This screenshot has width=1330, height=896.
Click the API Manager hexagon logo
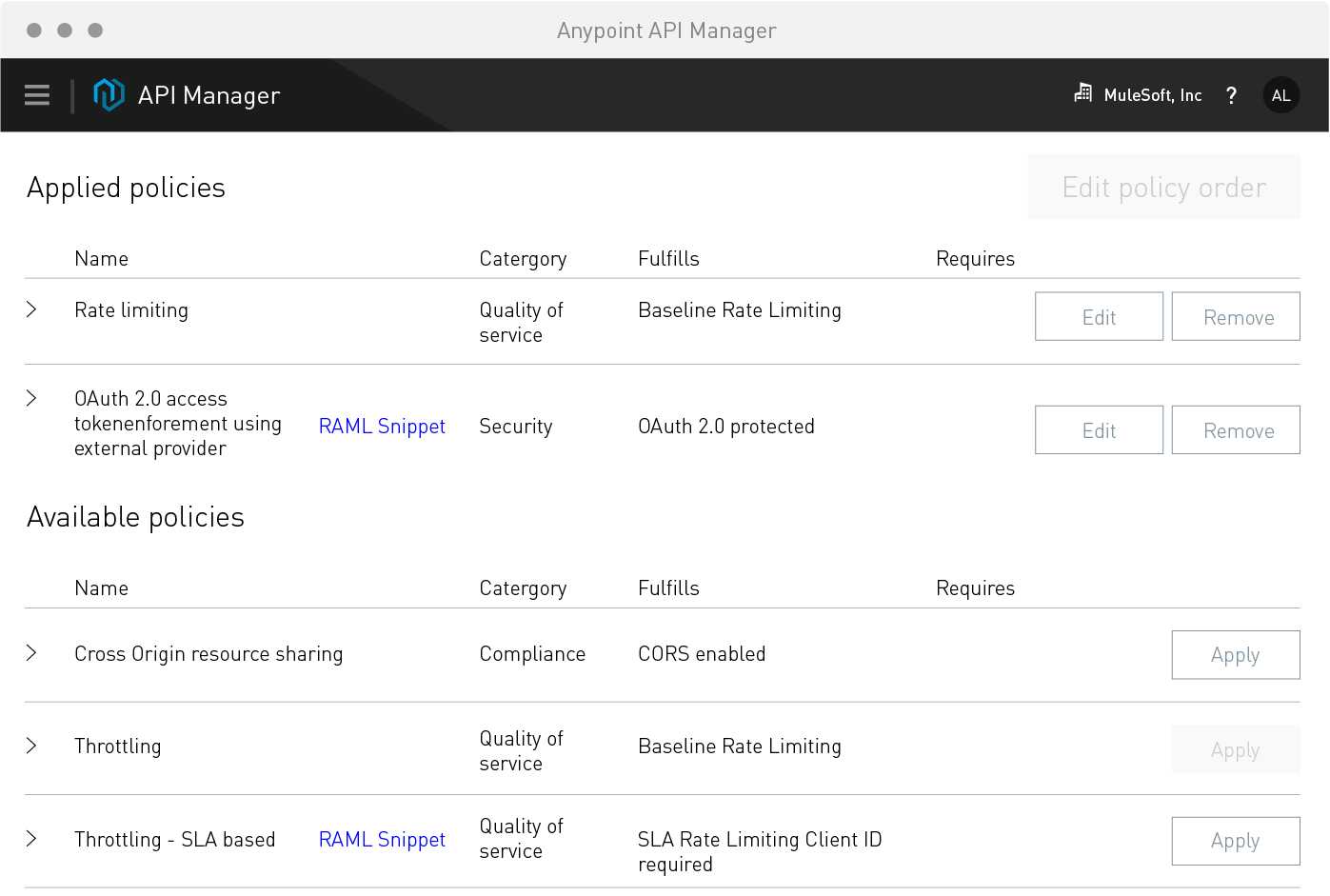point(109,94)
